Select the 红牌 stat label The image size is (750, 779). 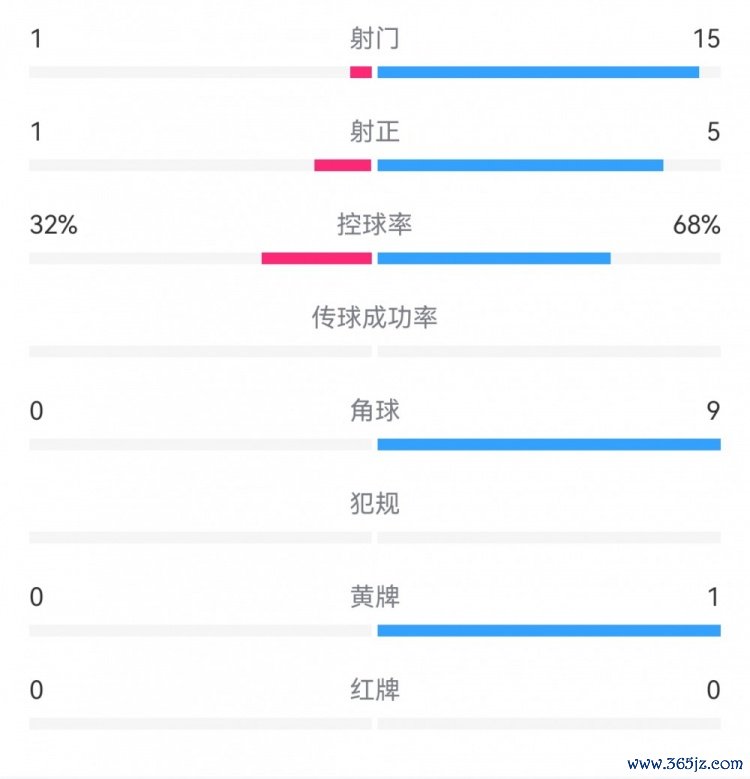[x=375, y=690]
